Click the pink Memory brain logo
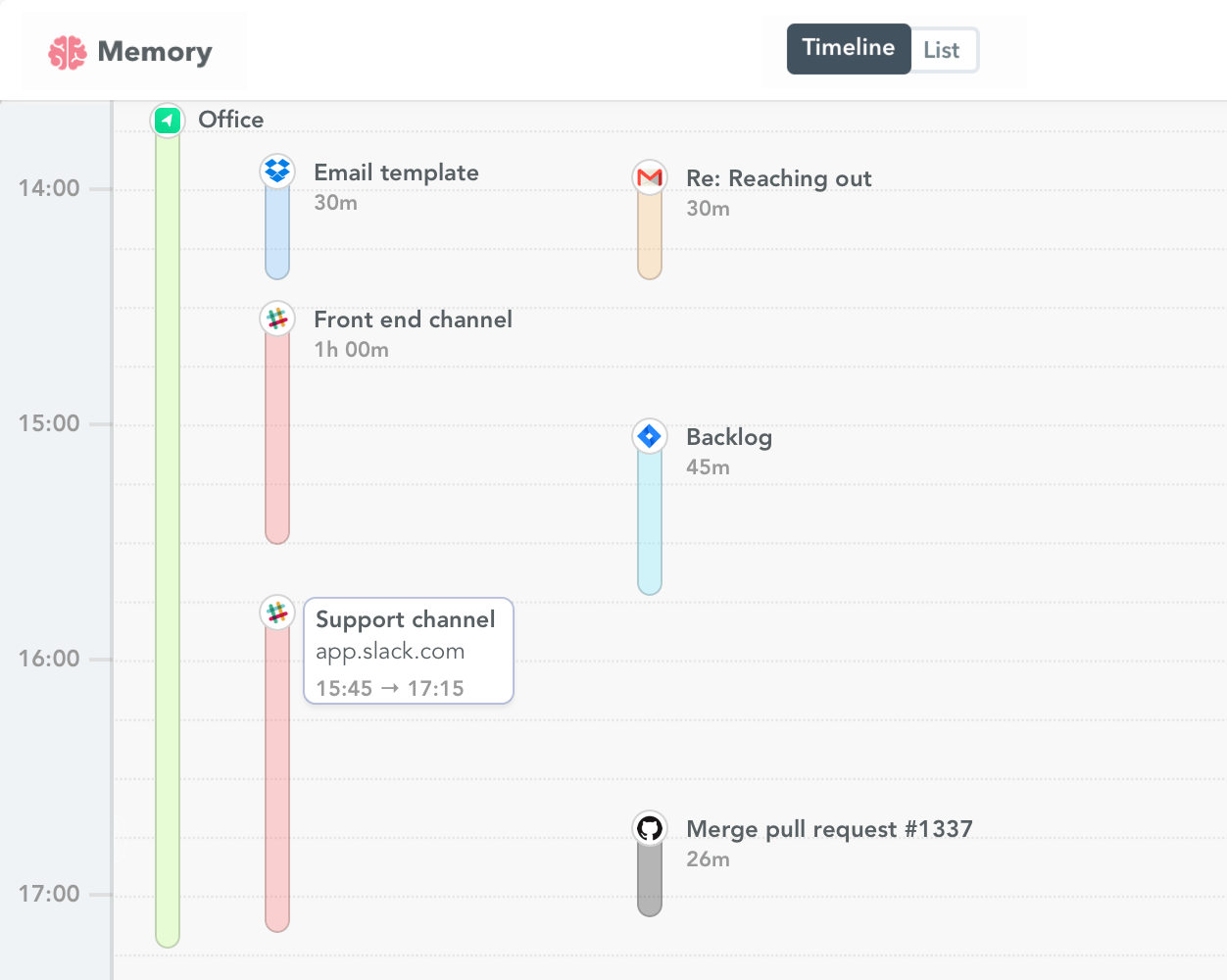The image size is (1227, 980). click(65, 50)
